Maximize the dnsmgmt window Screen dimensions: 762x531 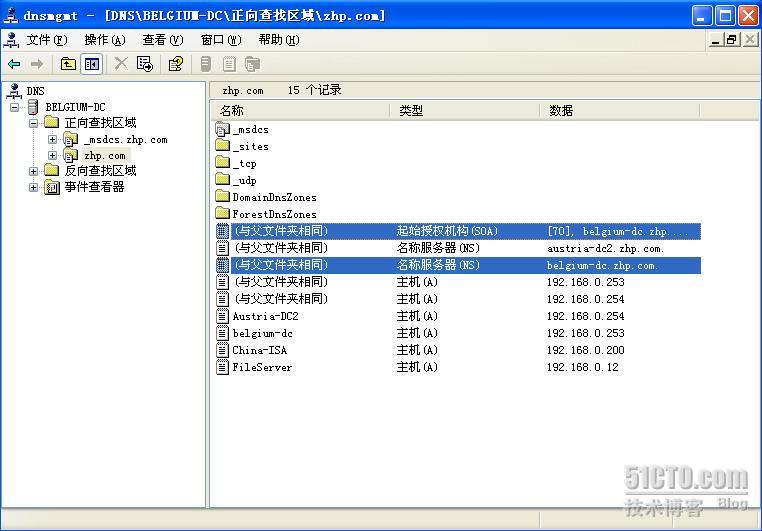(725, 16)
